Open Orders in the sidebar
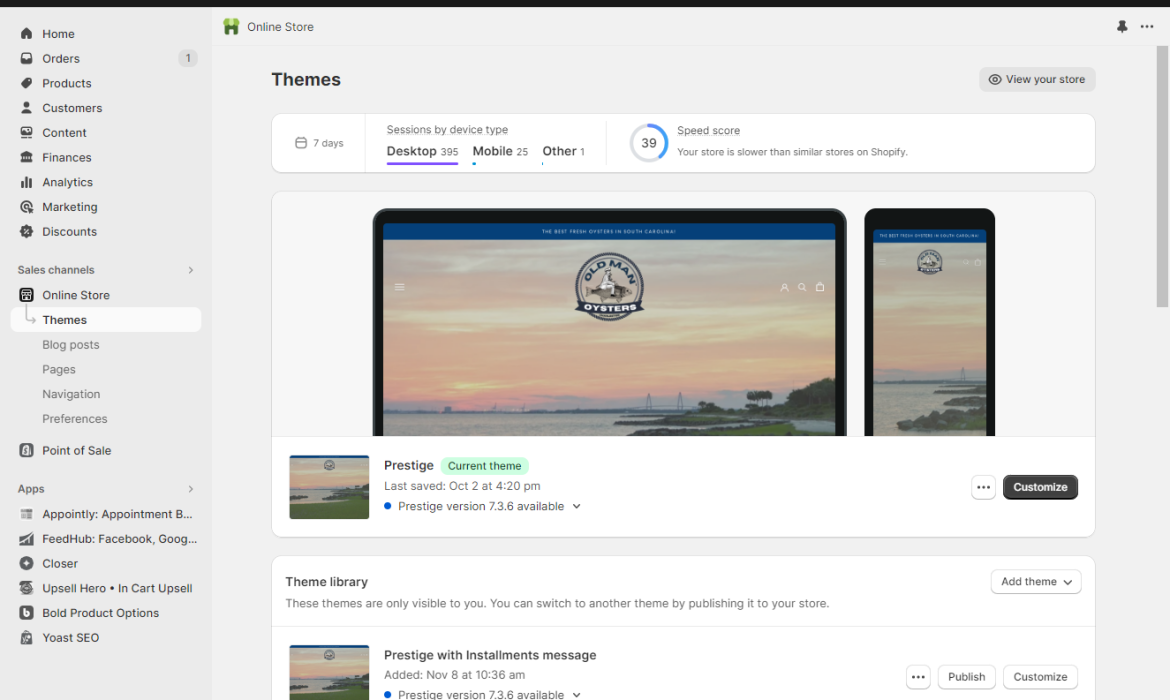The image size is (1170, 700). coord(60,58)
